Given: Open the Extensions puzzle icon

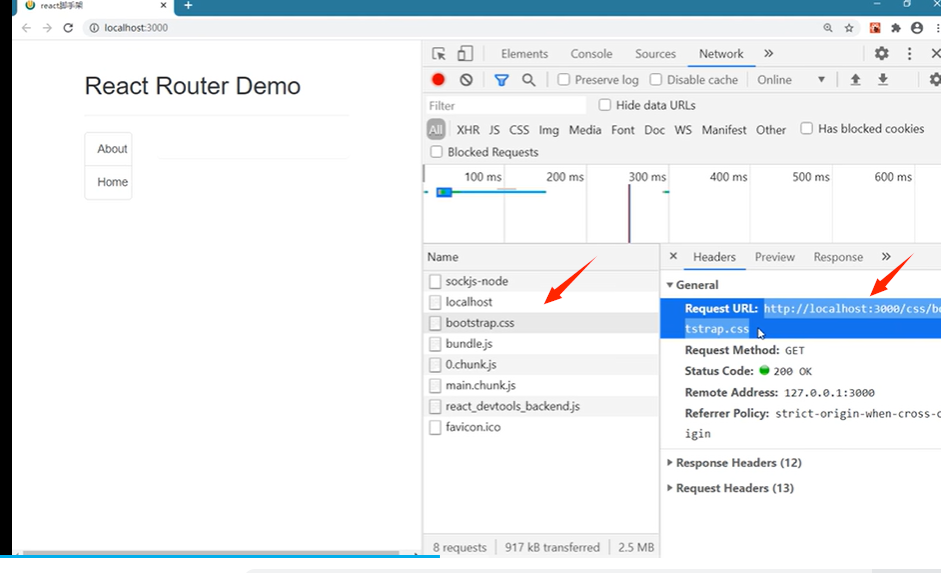Looking at the screenshot, I should [896, 28].
